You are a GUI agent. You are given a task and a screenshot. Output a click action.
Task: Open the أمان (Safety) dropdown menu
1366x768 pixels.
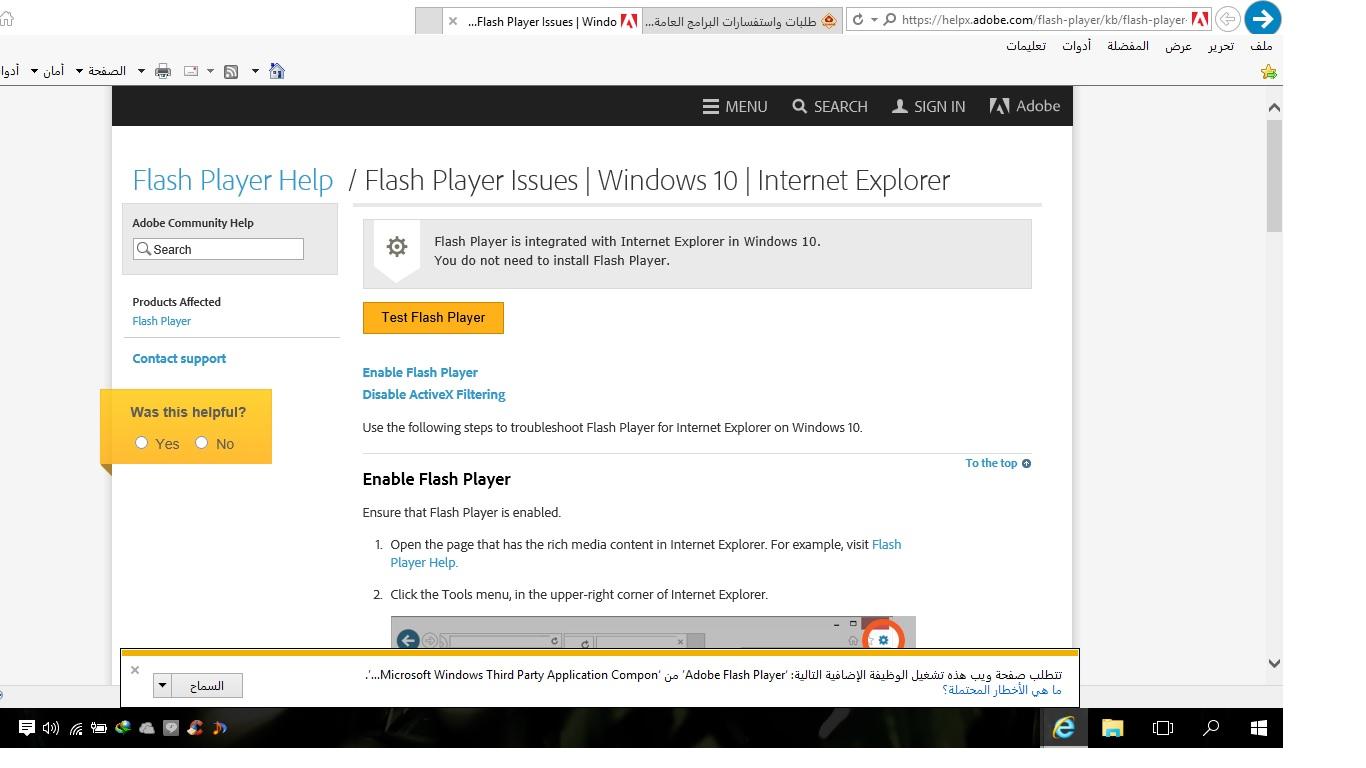click(47, 71)
